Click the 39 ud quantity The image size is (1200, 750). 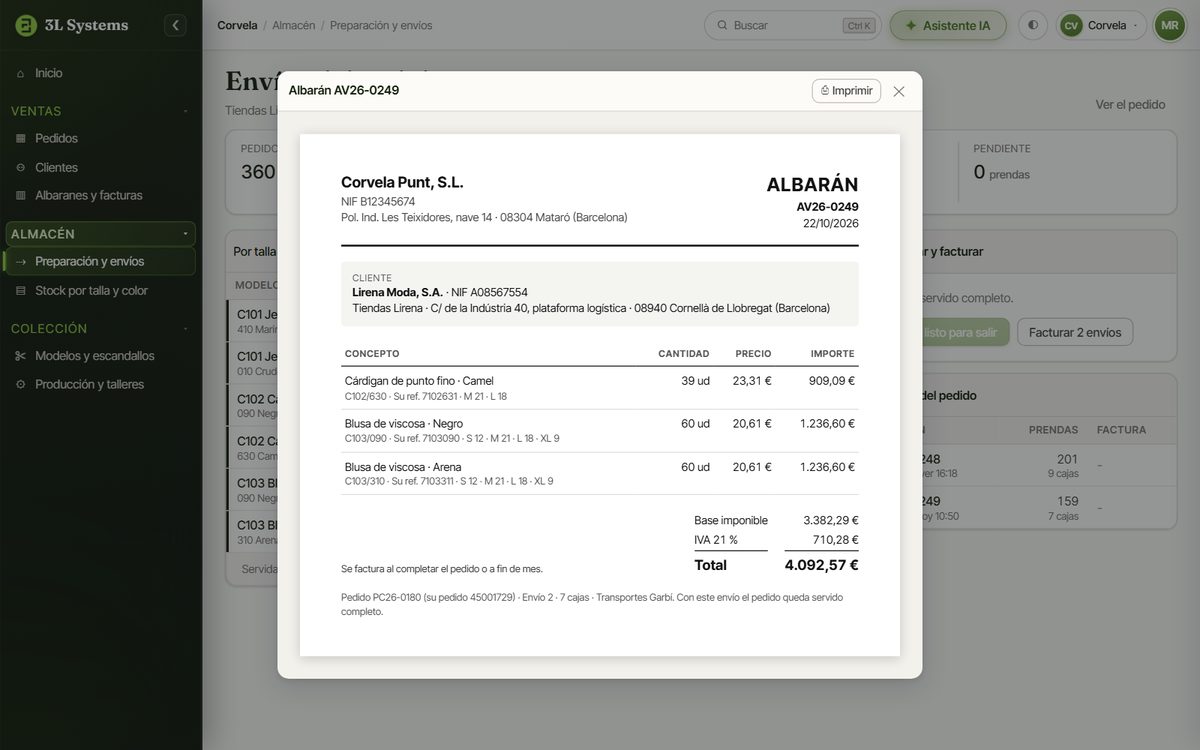[695, 381]
